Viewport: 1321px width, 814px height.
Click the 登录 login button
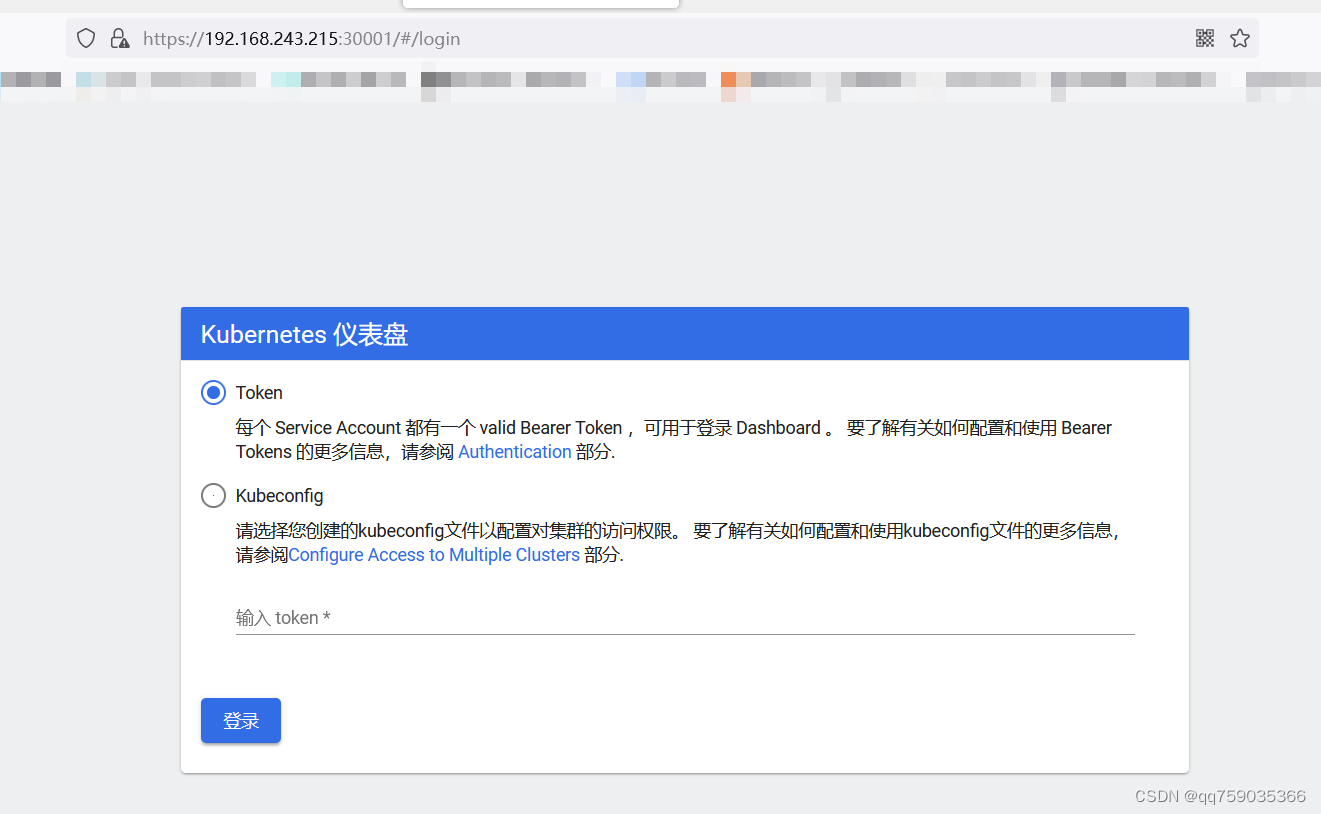pyautogui.click(x=241, y=721)
